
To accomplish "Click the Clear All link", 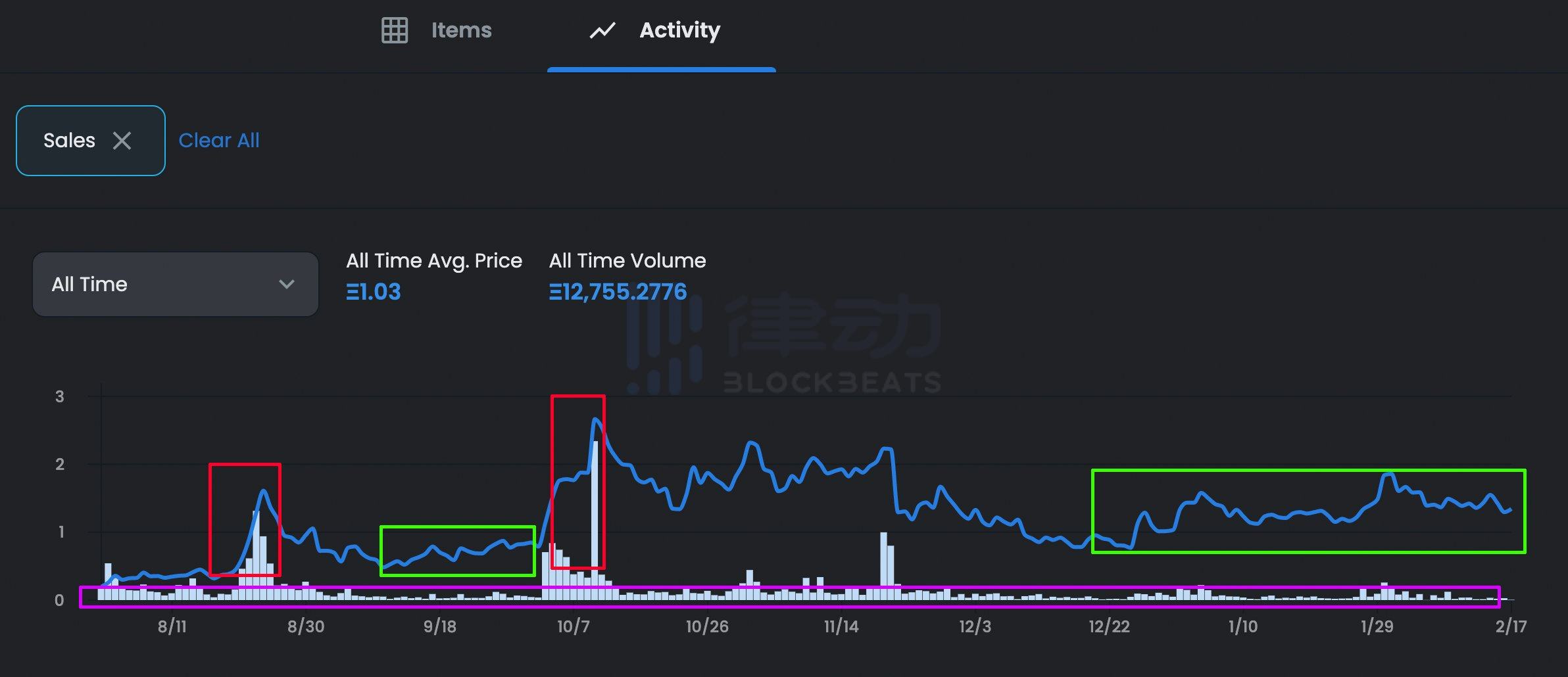I will [219, 141].
